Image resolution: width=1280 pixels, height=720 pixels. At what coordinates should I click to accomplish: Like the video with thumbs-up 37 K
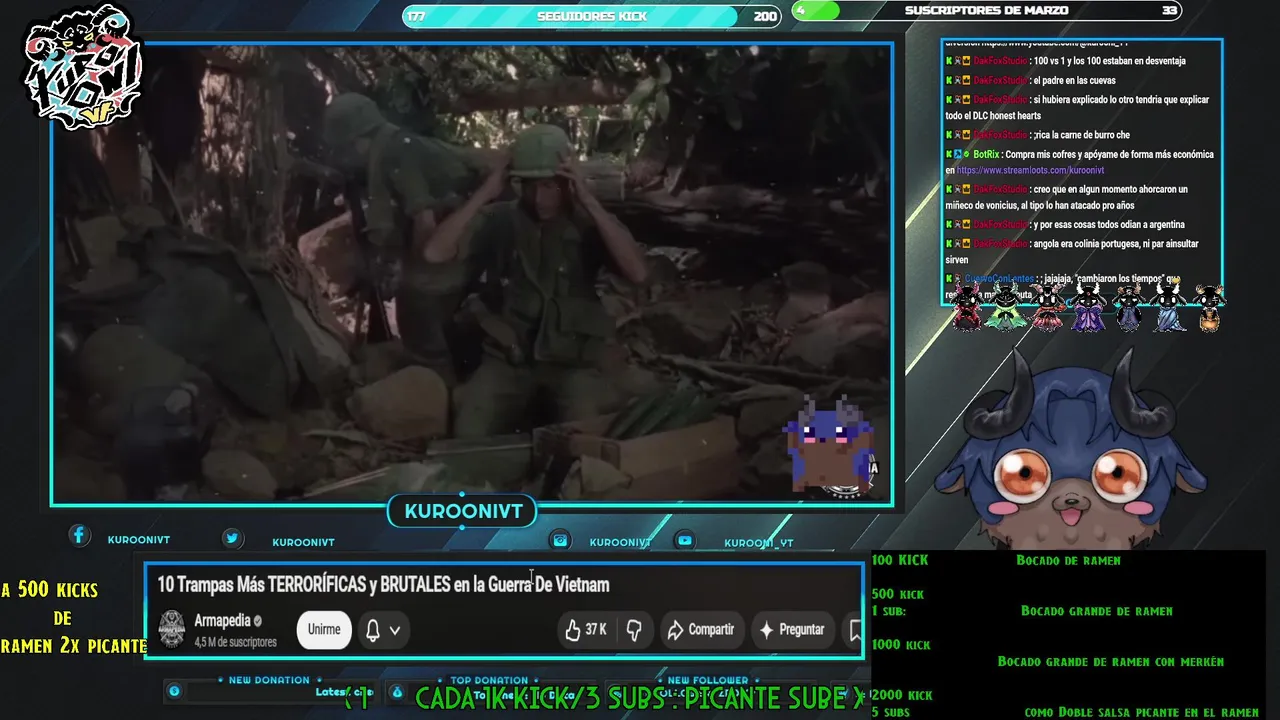coord(586,630)
